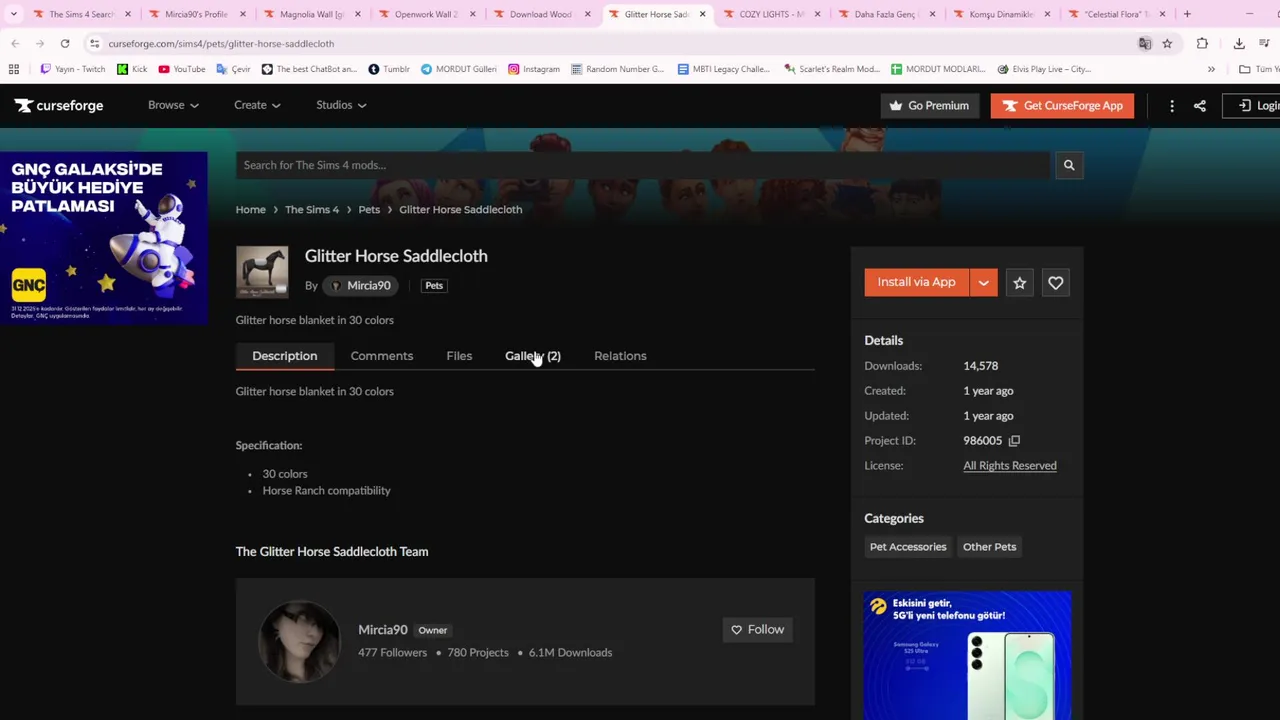Open install options dropdown arrow

point(983,283)
